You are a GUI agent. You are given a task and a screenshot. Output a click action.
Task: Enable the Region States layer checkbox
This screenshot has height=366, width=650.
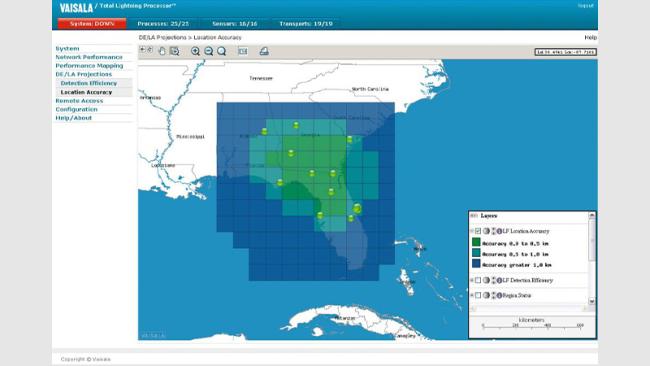[x=478, y=295]
